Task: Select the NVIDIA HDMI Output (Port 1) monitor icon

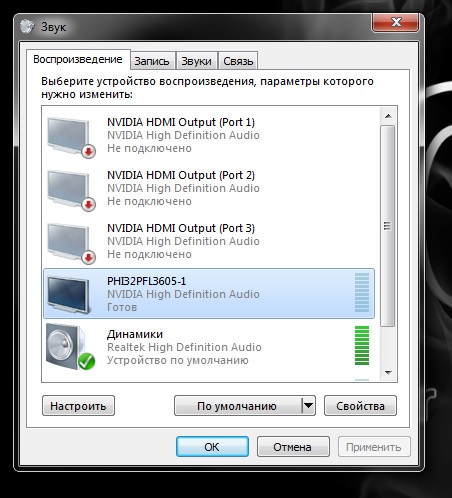Action: pos(71,137)
